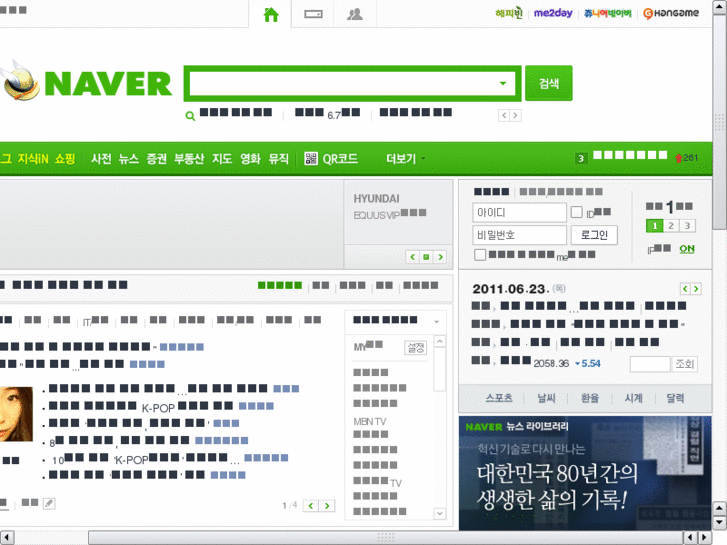Show next suggested search keywords
The image size is (727, 545).
pyautogui.click(x=516, y=115)
